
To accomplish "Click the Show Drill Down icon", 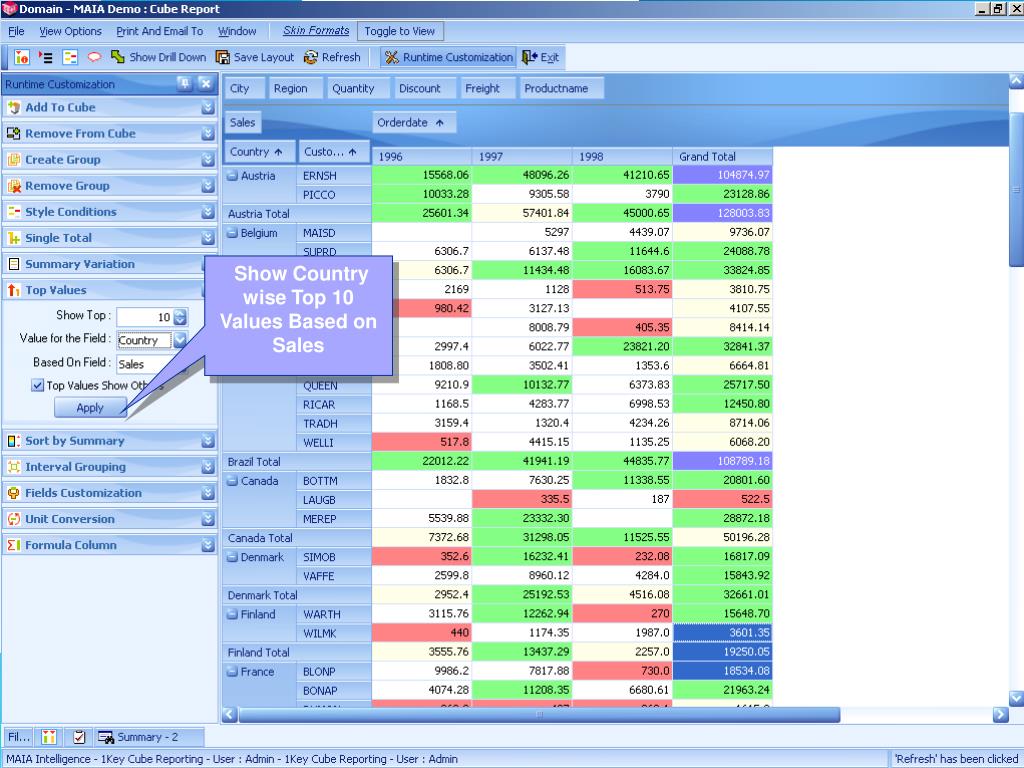I will click(x=118, y=58).
